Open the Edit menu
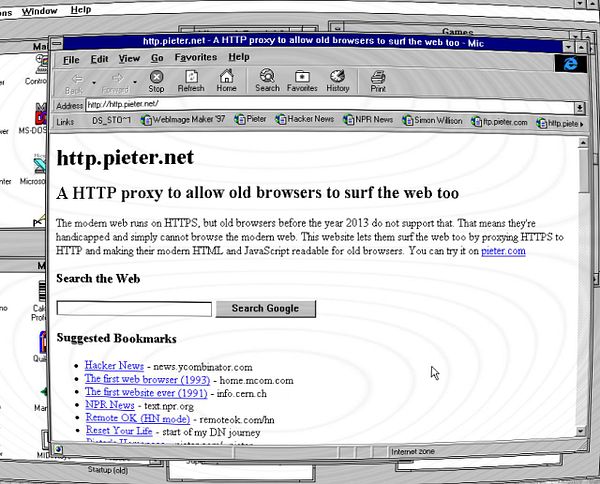The image size is (600, 484). (99, 59)
